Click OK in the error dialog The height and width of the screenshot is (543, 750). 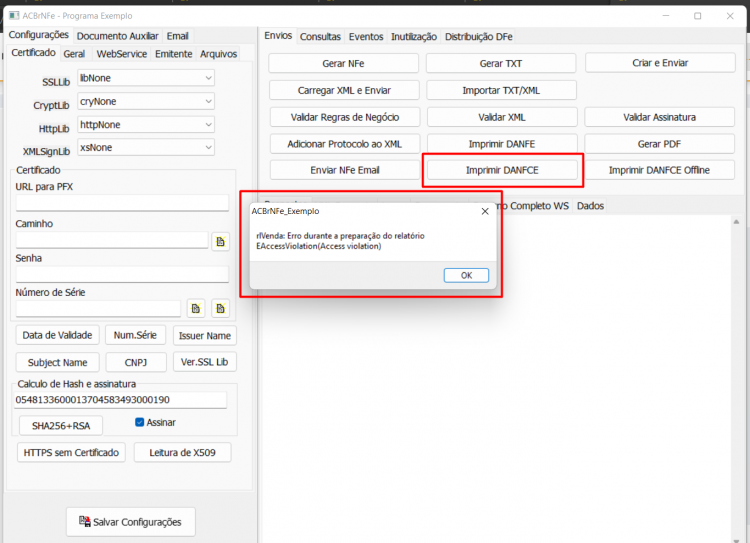[466, 275]
